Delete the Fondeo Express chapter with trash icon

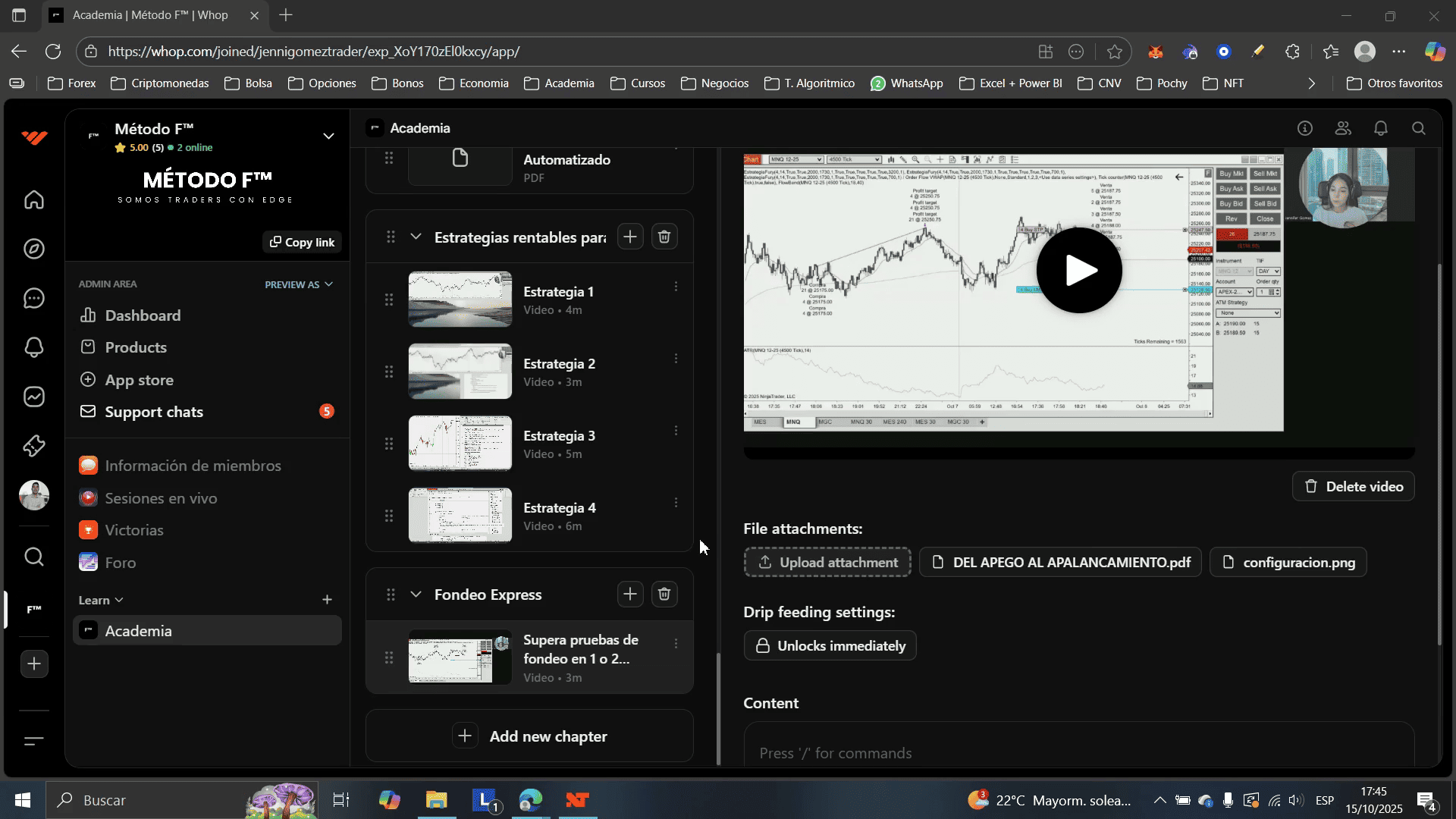pyautogui.click(x=664, y=595)
